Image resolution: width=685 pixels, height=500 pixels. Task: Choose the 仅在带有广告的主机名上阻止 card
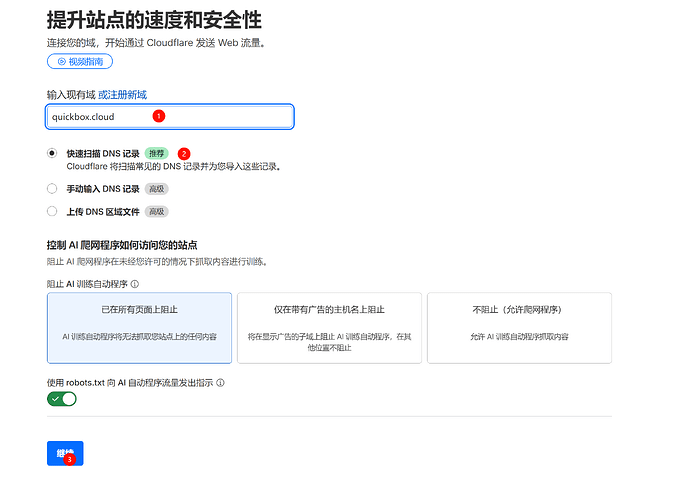tap(329, 328)
